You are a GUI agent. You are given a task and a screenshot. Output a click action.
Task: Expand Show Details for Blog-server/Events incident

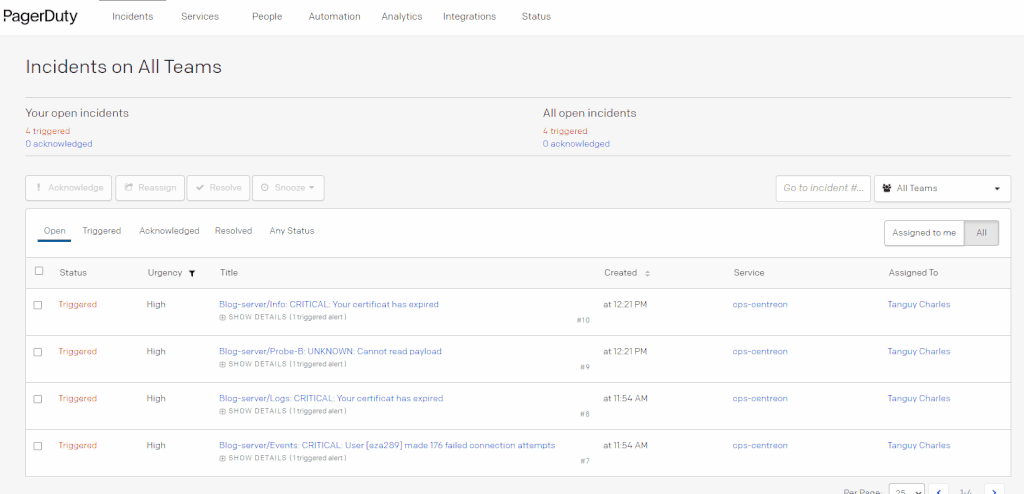282,458
